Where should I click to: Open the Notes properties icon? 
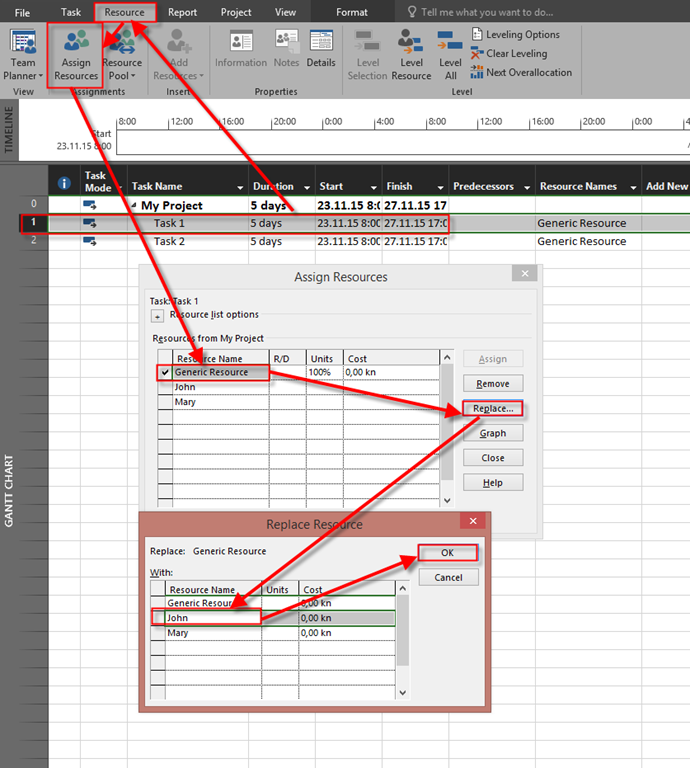[x=287, y=48]
